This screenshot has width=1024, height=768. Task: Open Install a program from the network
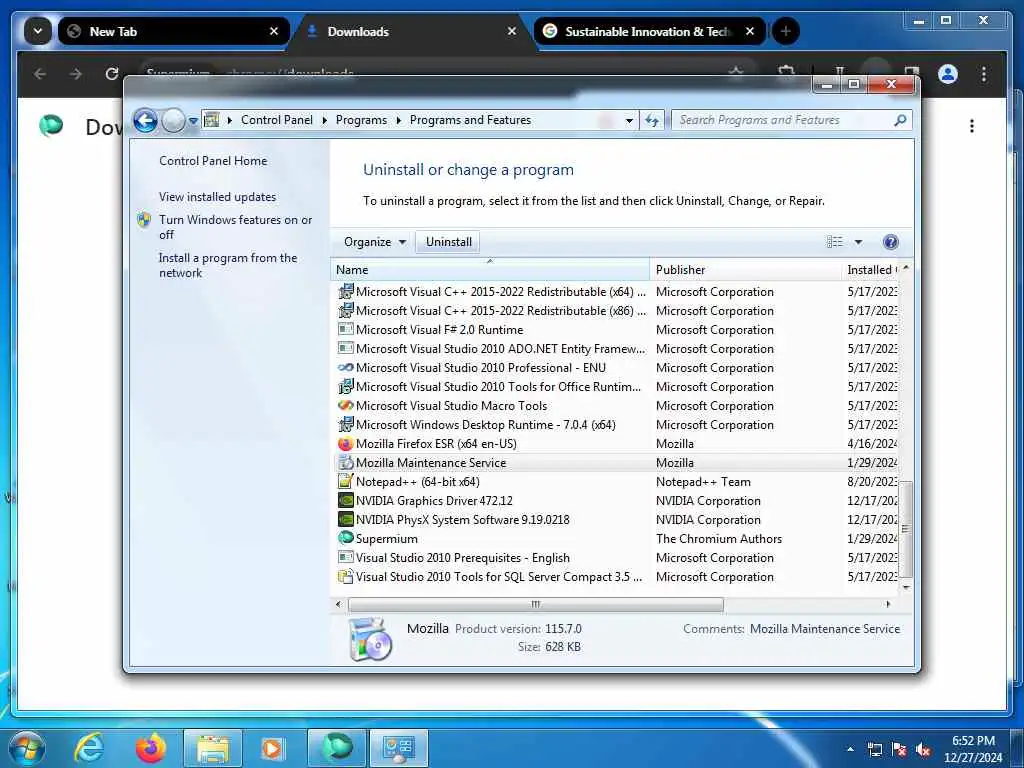[x=228, y=265]
